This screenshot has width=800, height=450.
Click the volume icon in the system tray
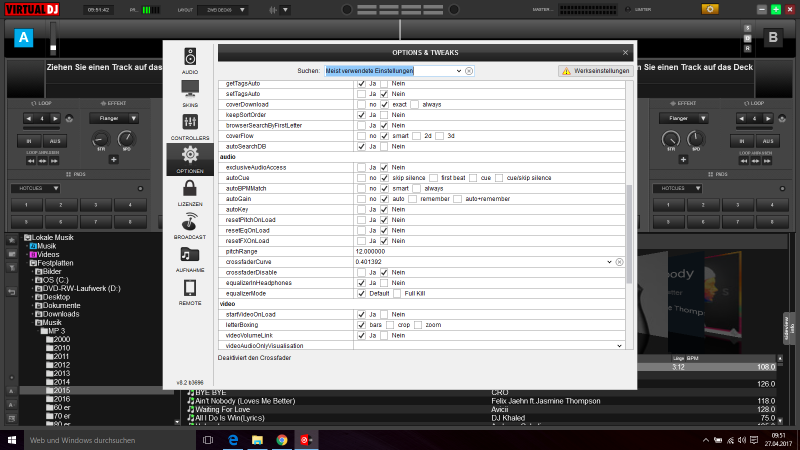point(742,440)
